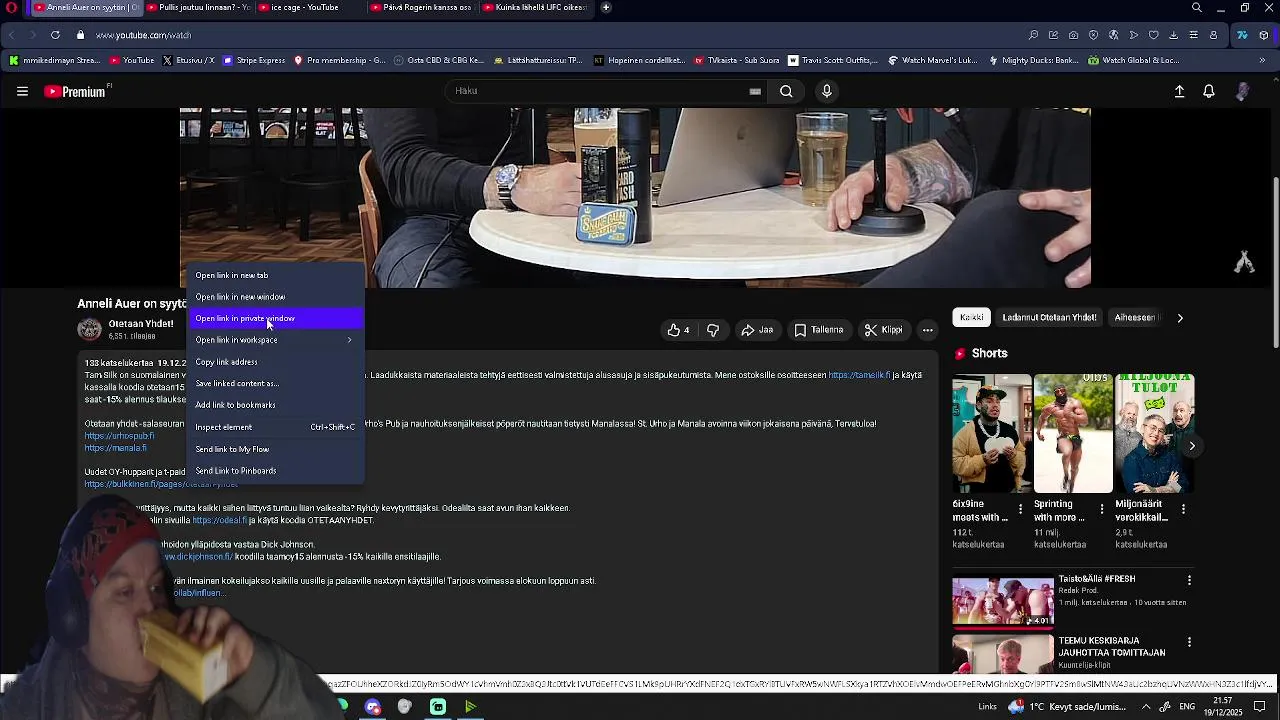This screenshot has width=1280, height=720.
Task: Like the video with thumbs up
Action: 679,330
